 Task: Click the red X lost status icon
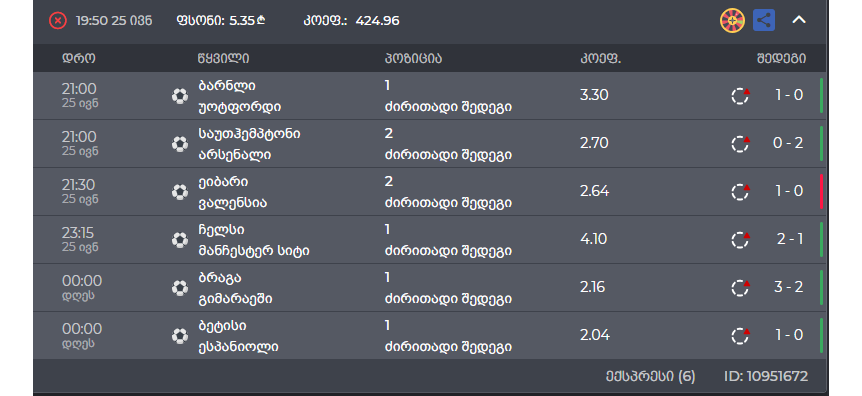[58, 21]
